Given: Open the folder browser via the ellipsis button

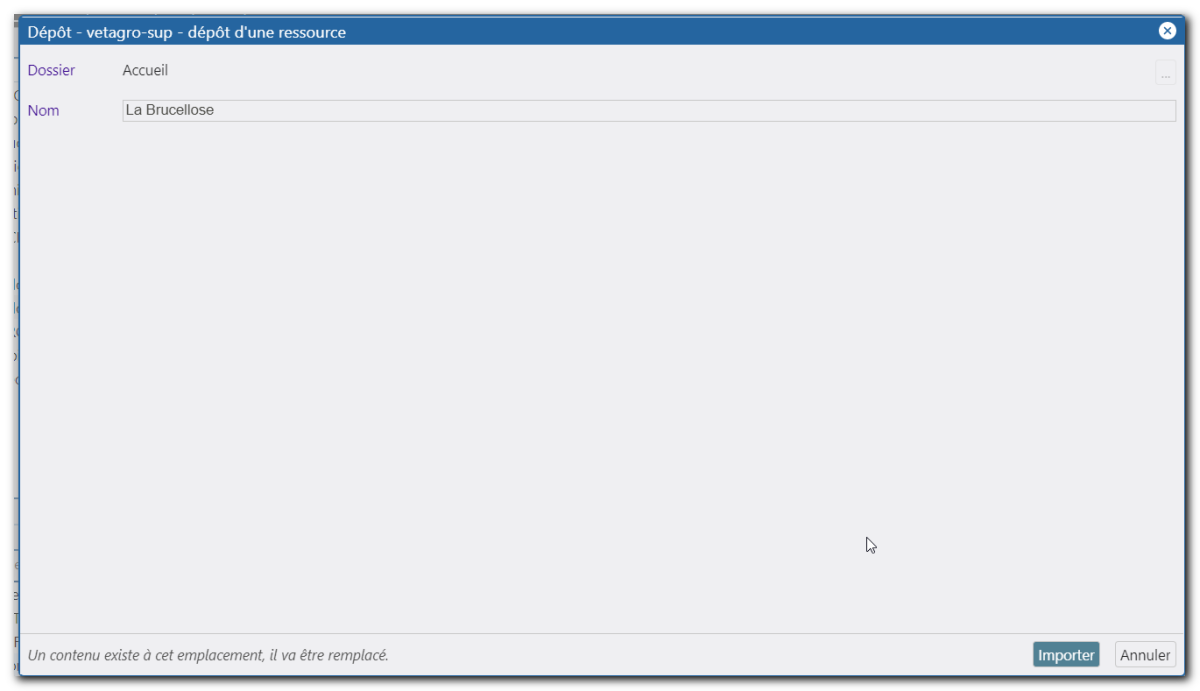Looking at the screenshot, I should [1165, 72].
